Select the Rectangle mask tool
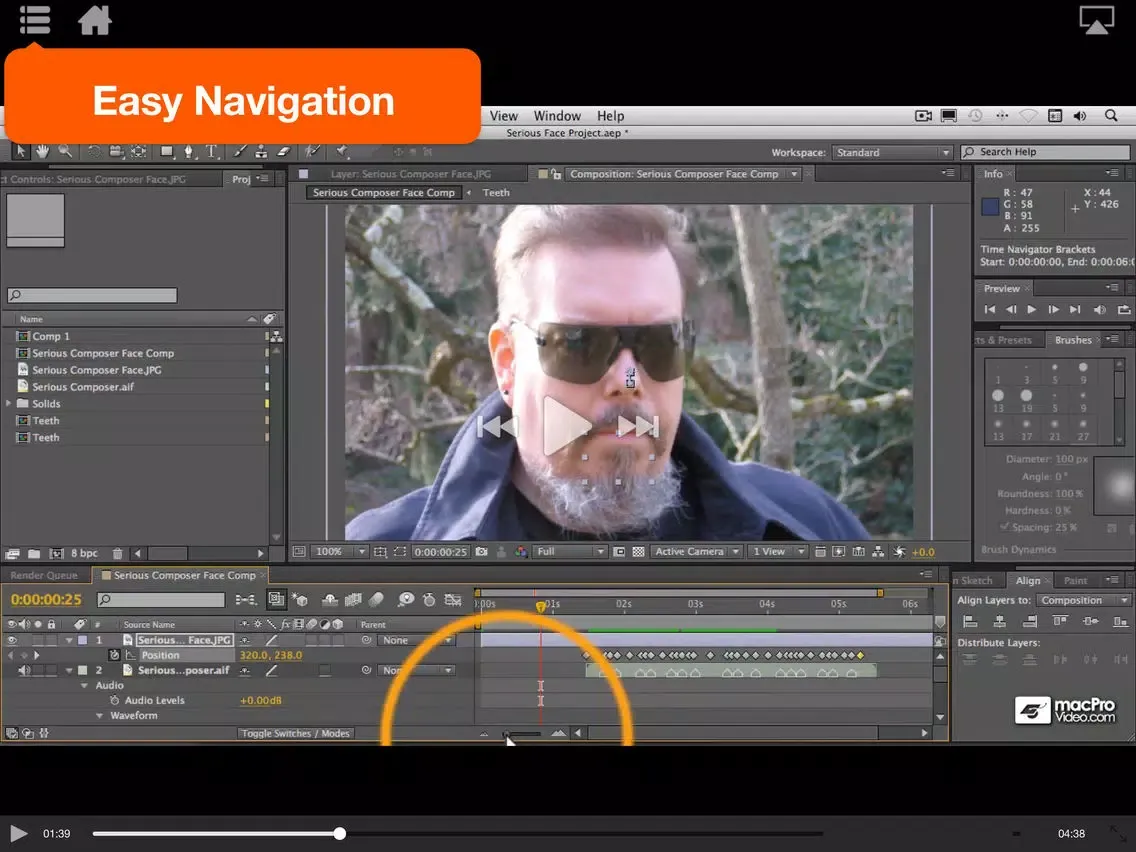Viewport: 1136px width, 852px height. [167, 151]
